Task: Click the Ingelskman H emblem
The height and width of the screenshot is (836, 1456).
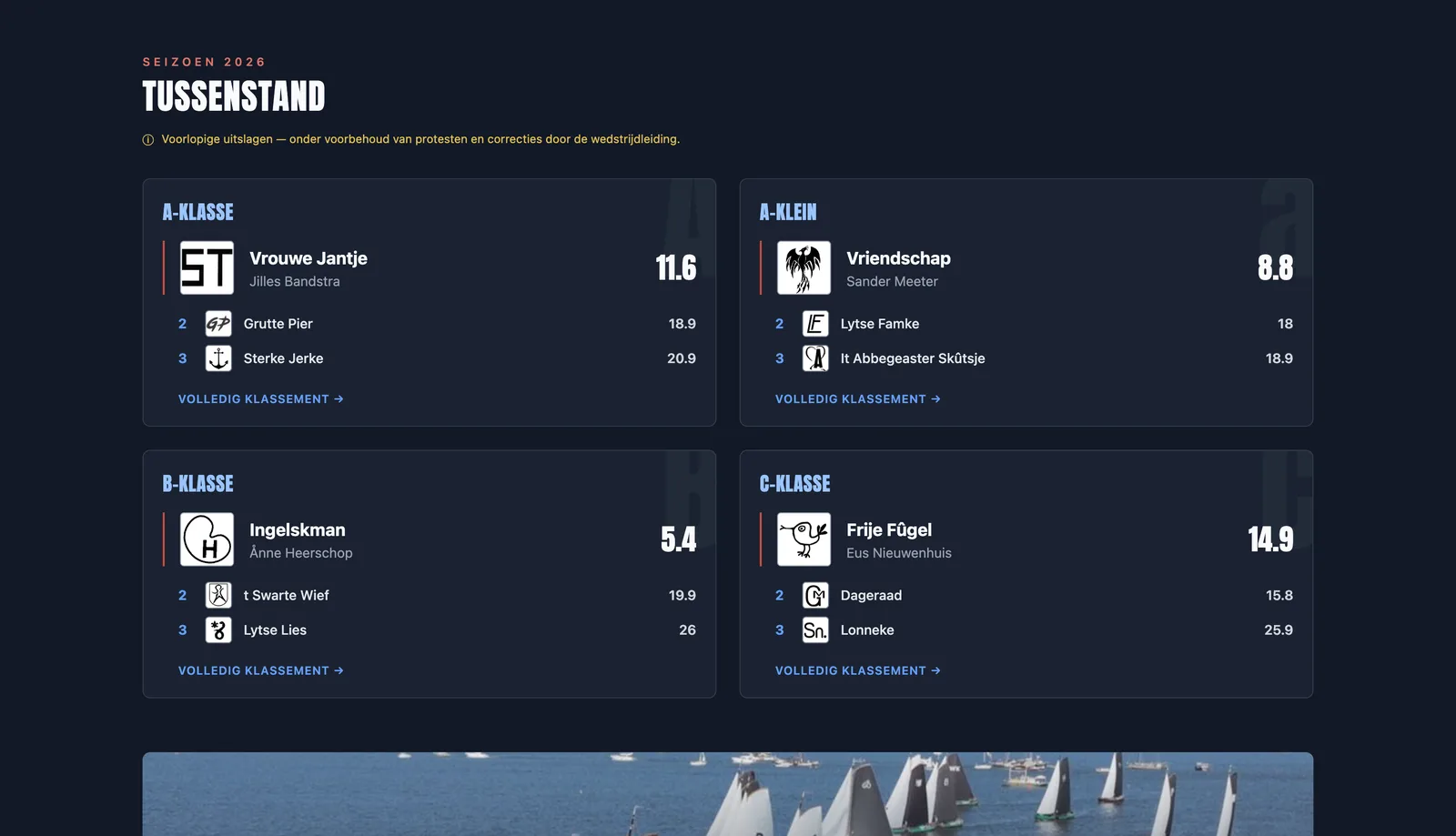Action: coord(207,539)
